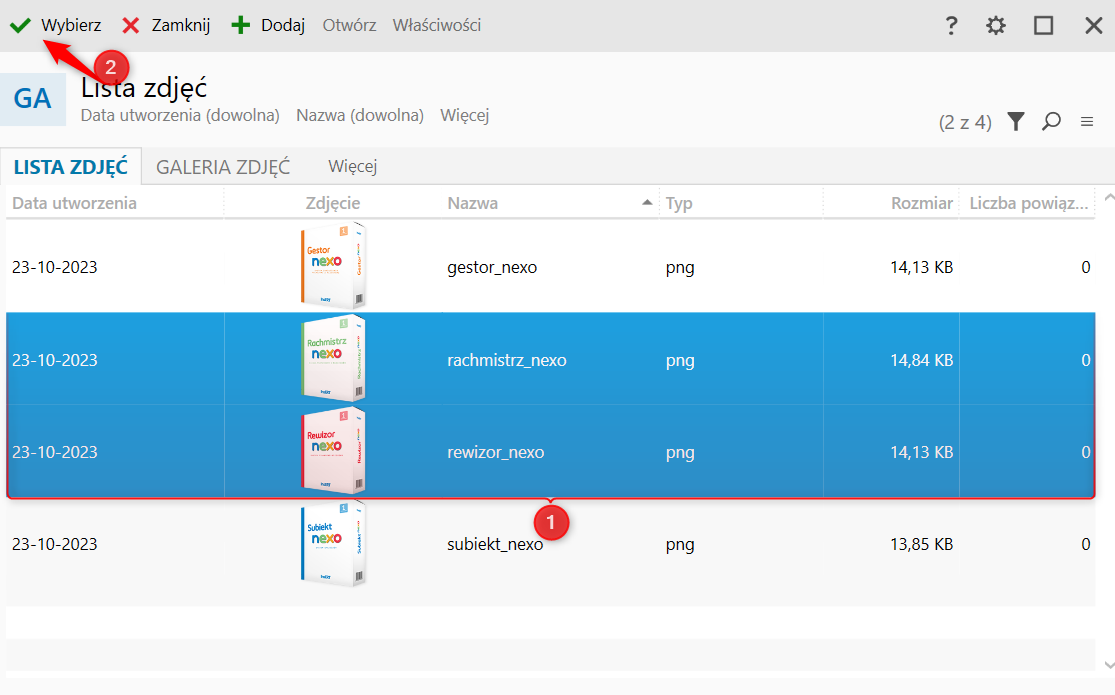Click the Otwórz toolbar button
The image size is (1115, 695).
(x=349, y=26)
